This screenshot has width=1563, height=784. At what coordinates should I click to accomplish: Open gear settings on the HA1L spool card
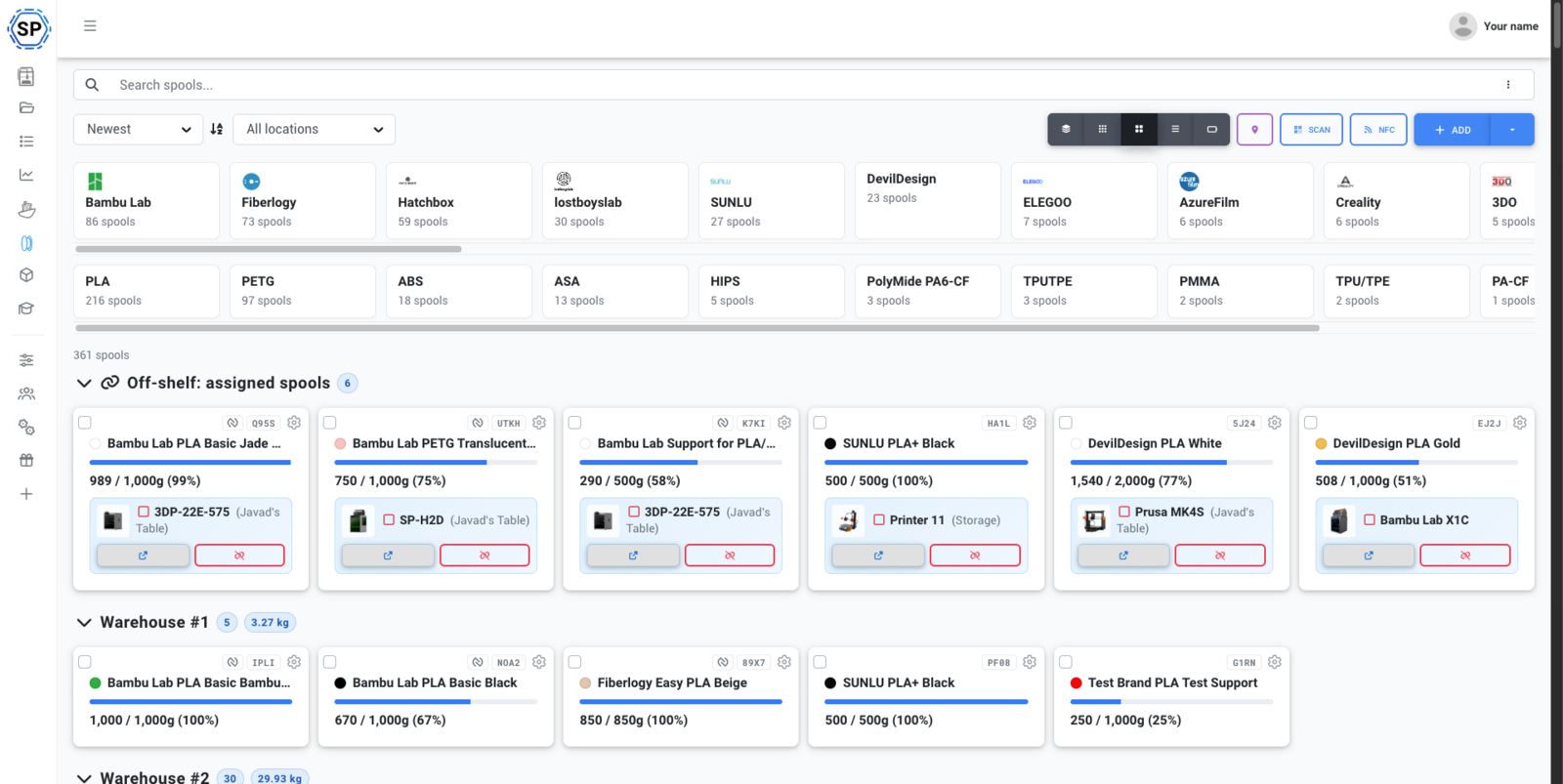pyautogui.click(x=1030, y=423)
